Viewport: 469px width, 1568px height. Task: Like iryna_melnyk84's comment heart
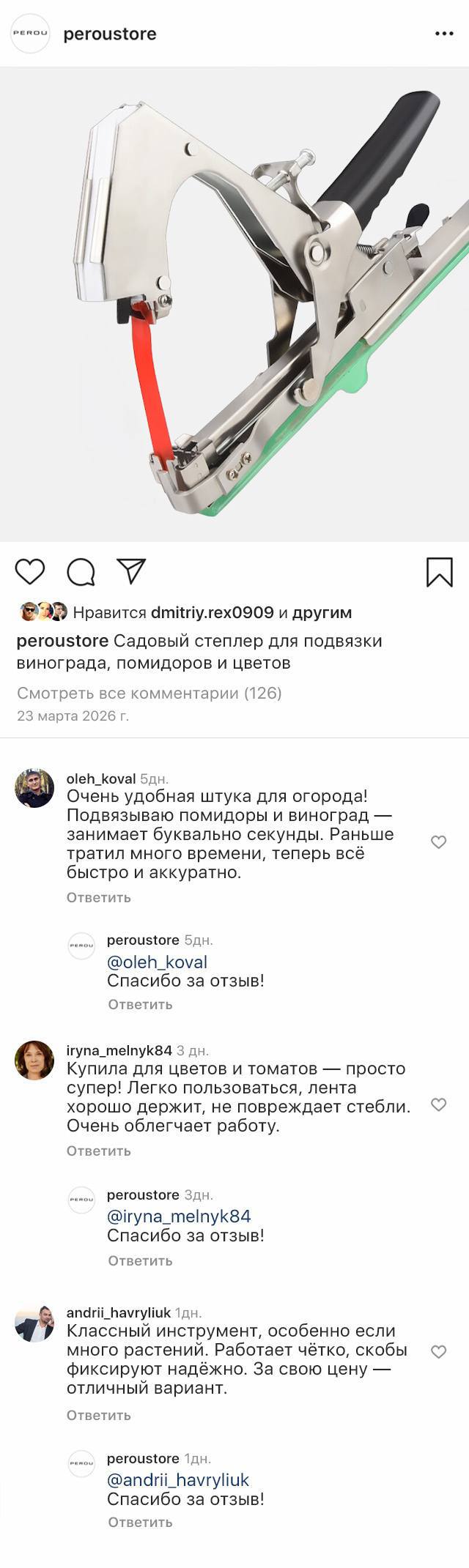point(438,1104)
